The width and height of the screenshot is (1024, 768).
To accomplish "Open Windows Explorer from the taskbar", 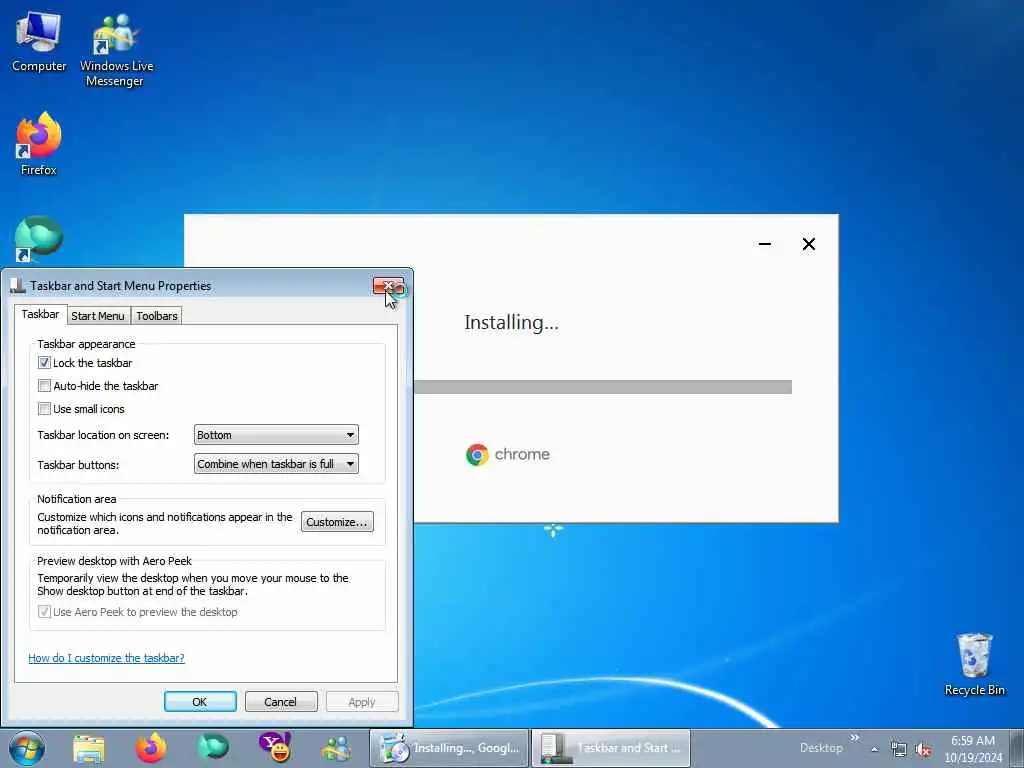I will click(x=89, y=749).
